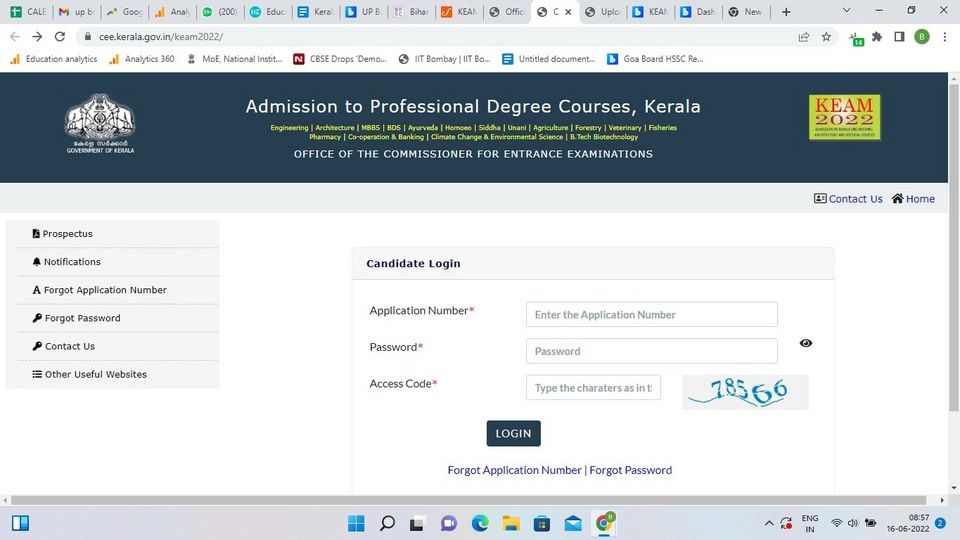Open the Forgot Password link below login

click(630, 470)
